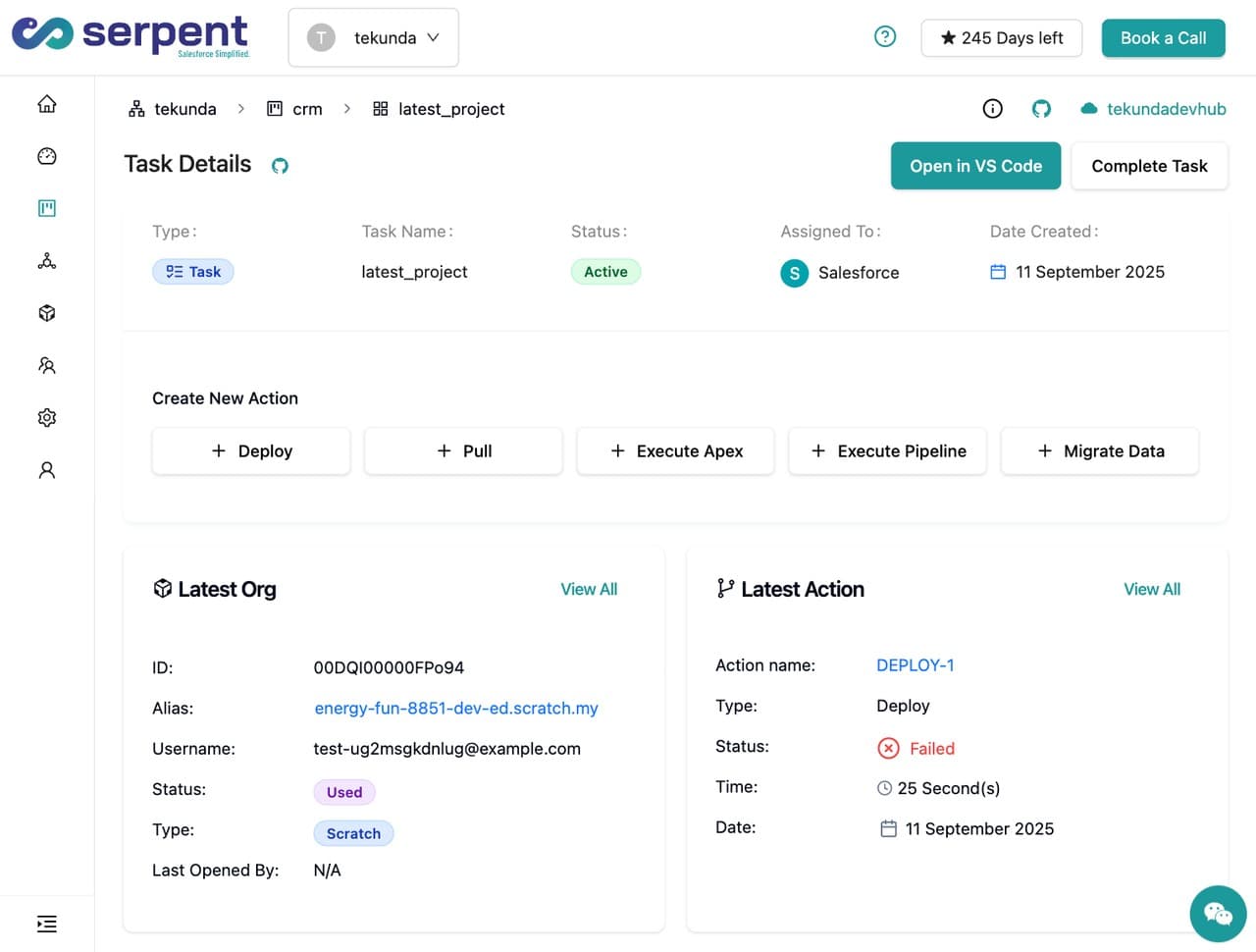1256x952 pixels.
Task: Click the Create New Action heading
Action: [x=225, y=397]
